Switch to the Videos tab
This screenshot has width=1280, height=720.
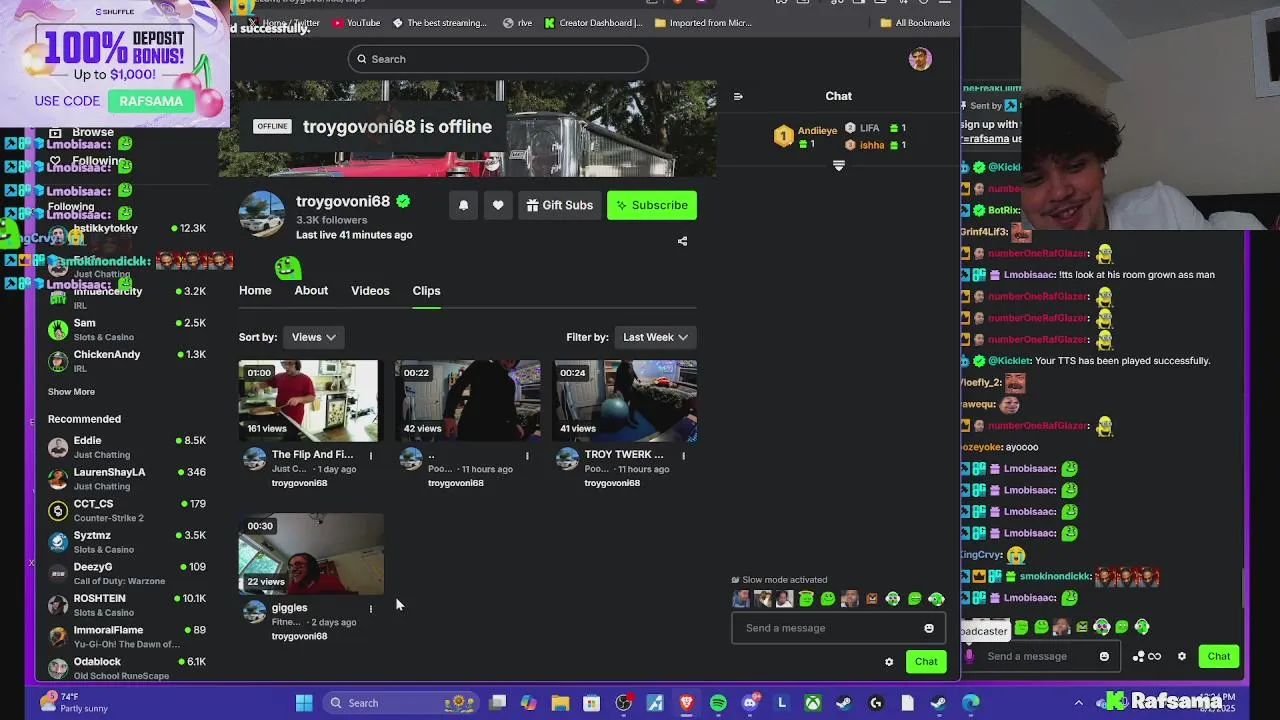[370, 290]
